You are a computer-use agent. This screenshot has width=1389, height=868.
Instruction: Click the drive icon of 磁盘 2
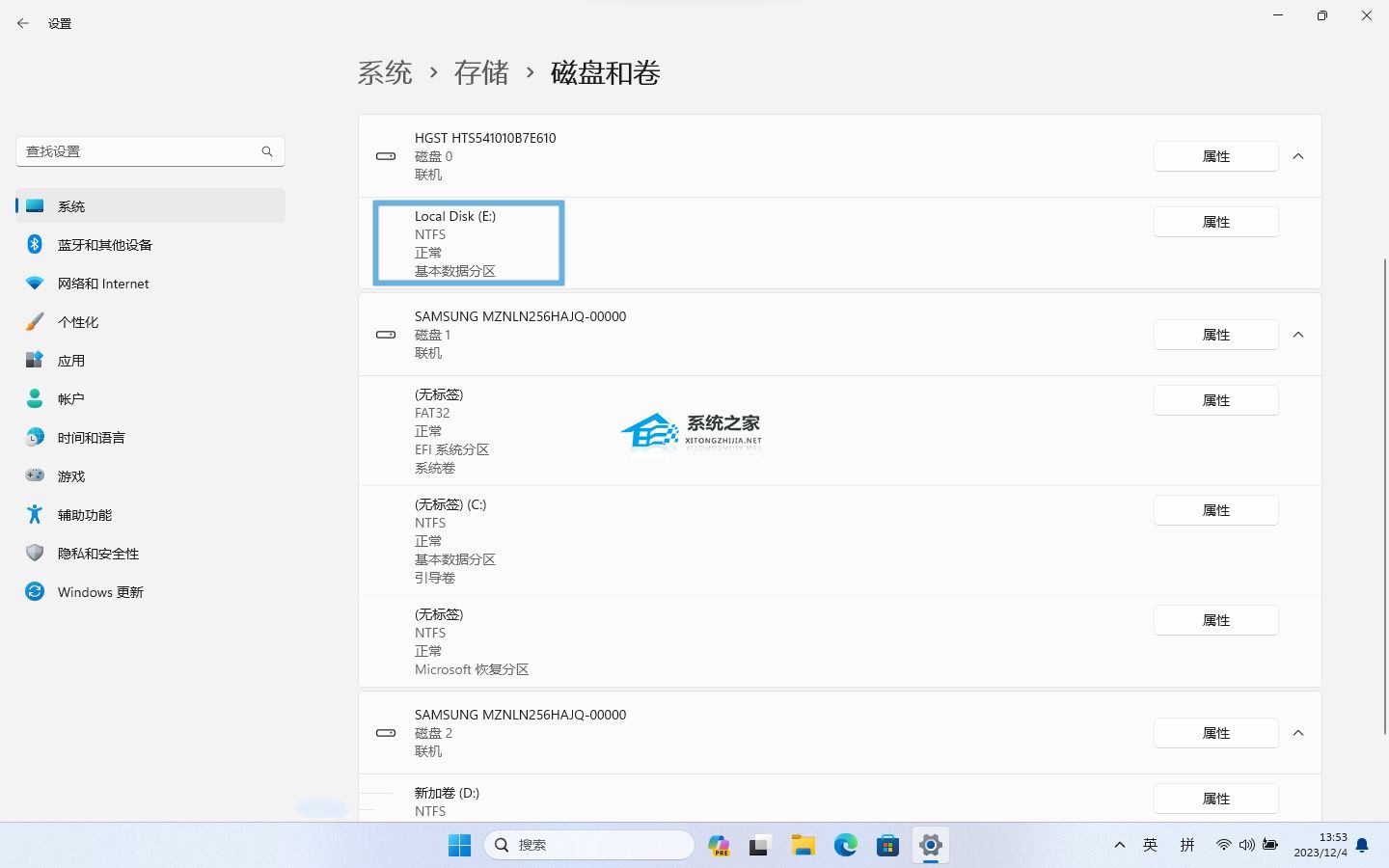click(386, 733)
